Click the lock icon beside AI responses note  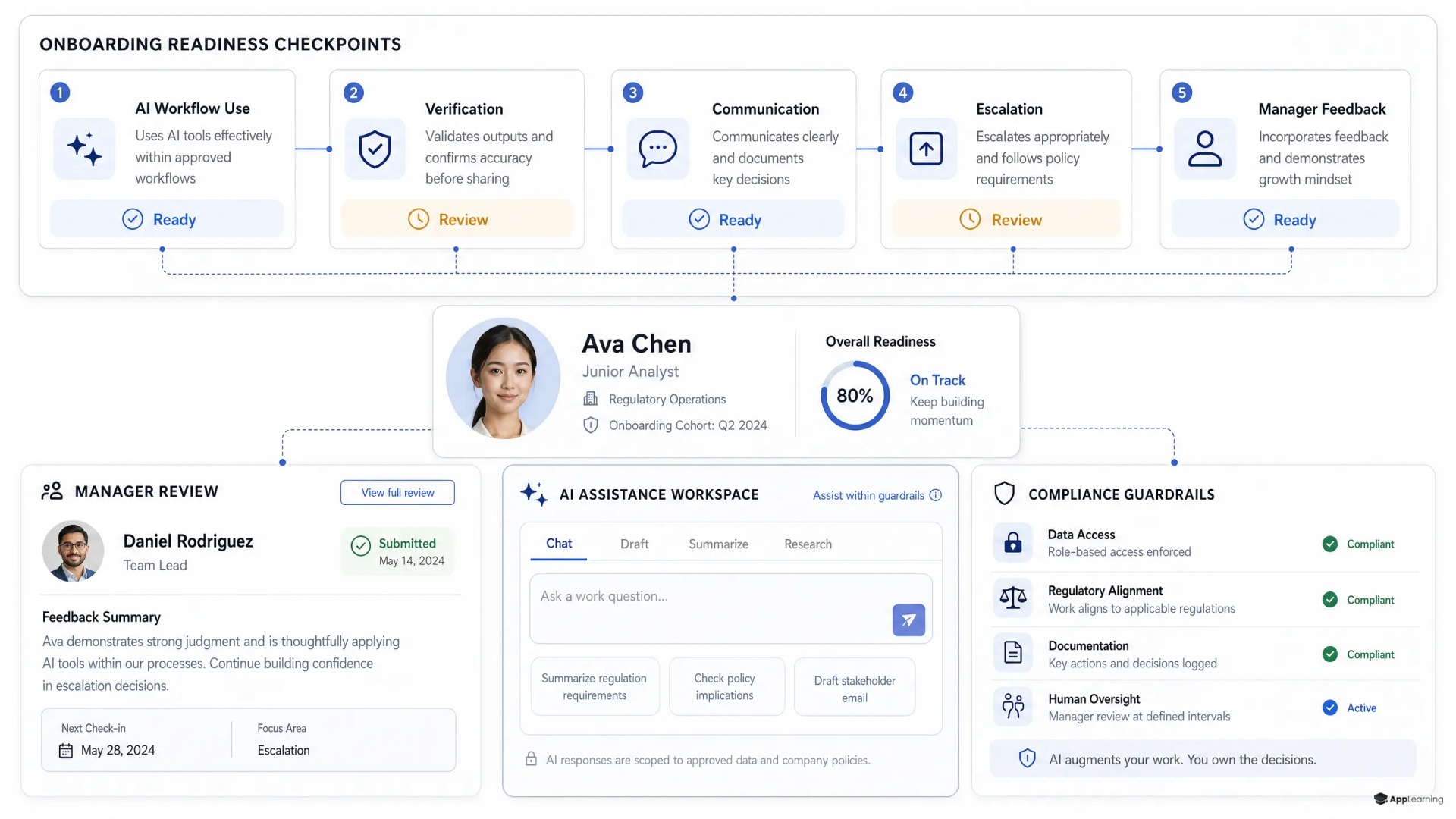pyautogui.click(x=531, y=759)
